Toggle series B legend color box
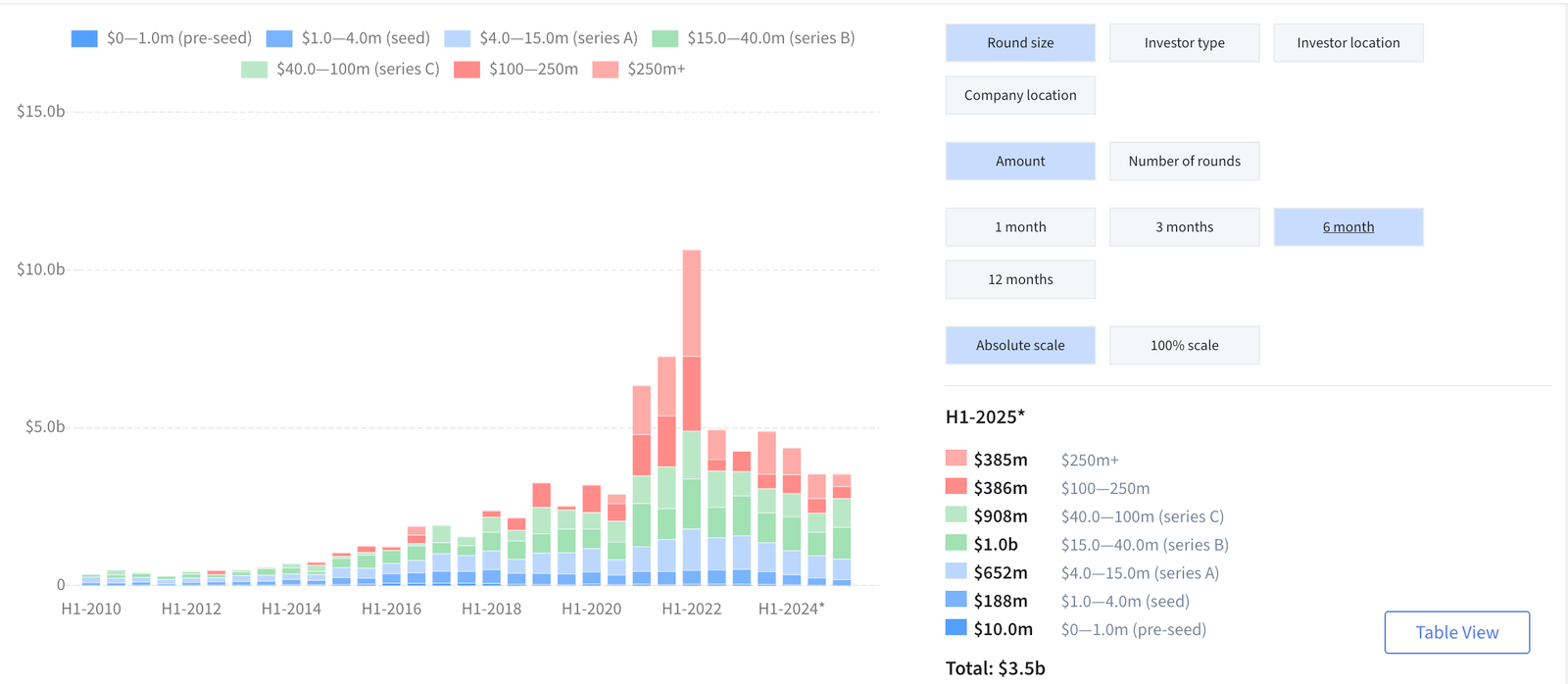This screenshot has width=1568, height=684. tap(664, 38)
